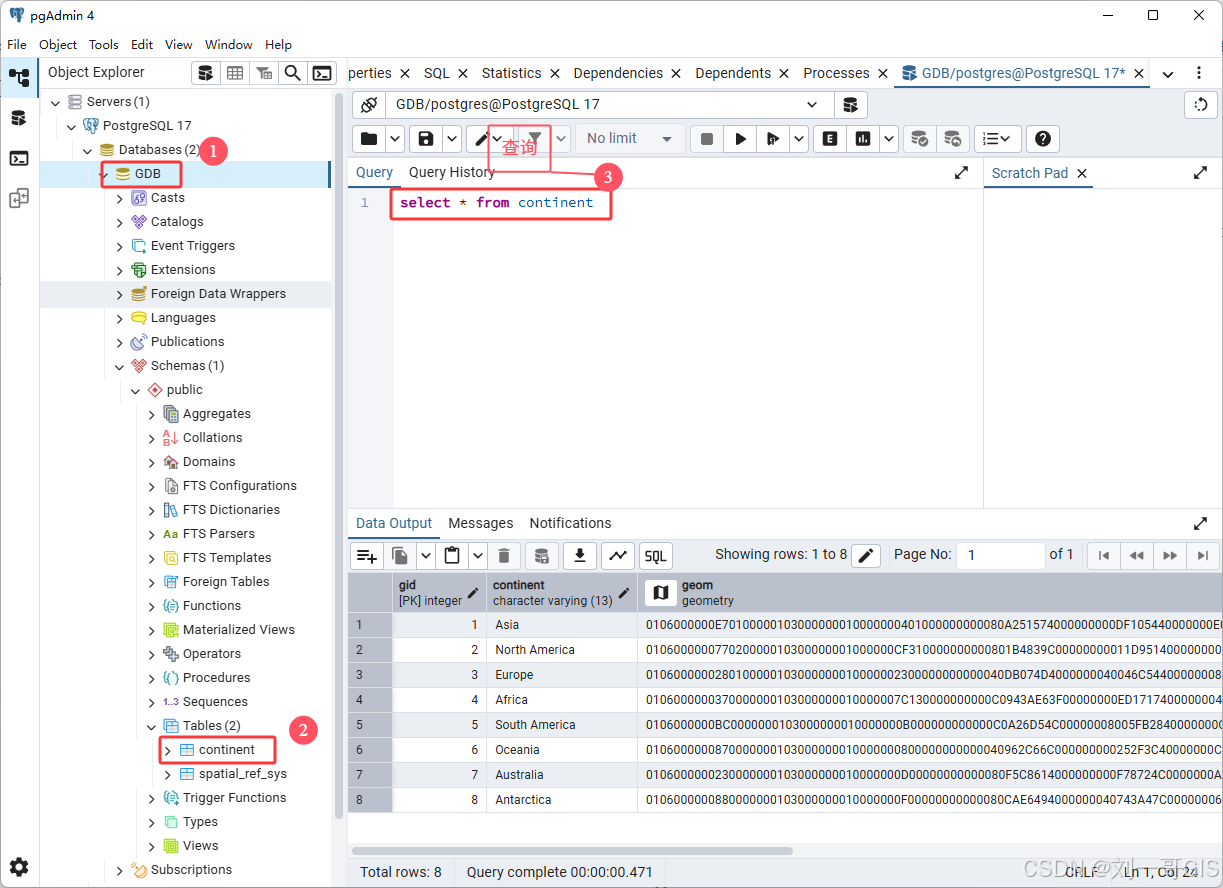Open the tab overflow chevron in the tab bar
This screenshot has width=1223, height=888.
click(x=1168, y=74)
